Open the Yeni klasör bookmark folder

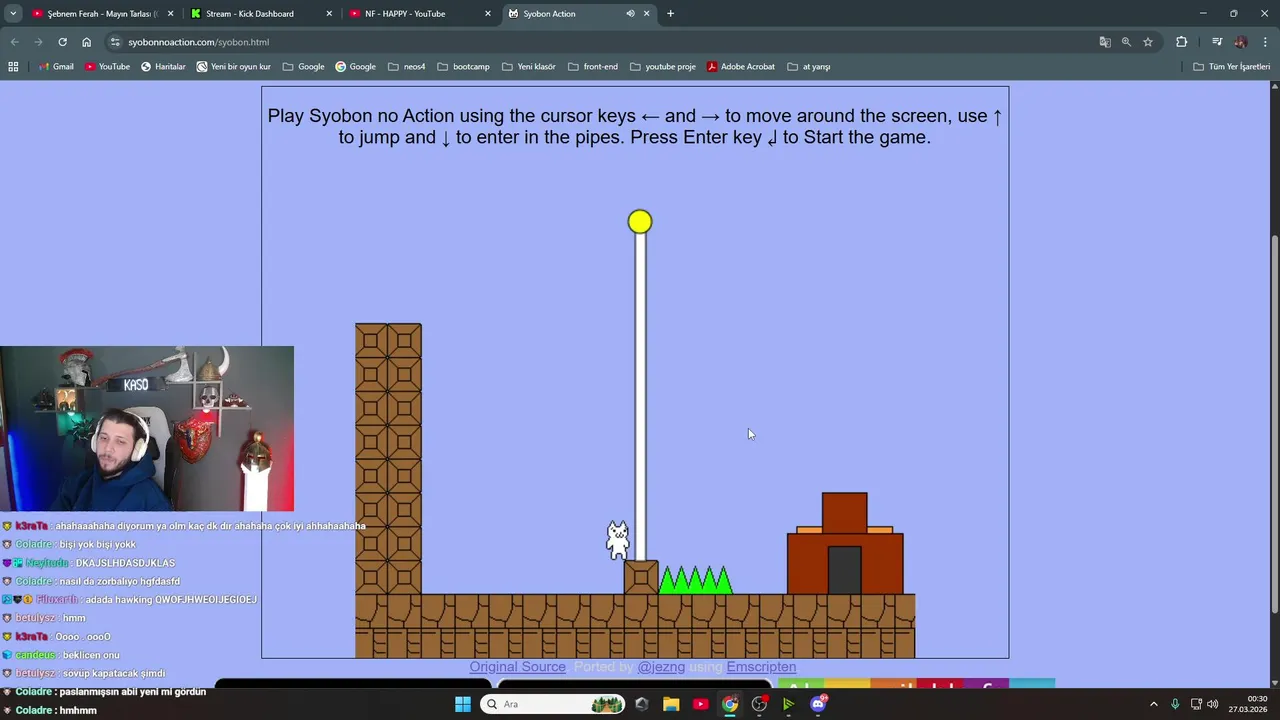[x=529, y=67]
